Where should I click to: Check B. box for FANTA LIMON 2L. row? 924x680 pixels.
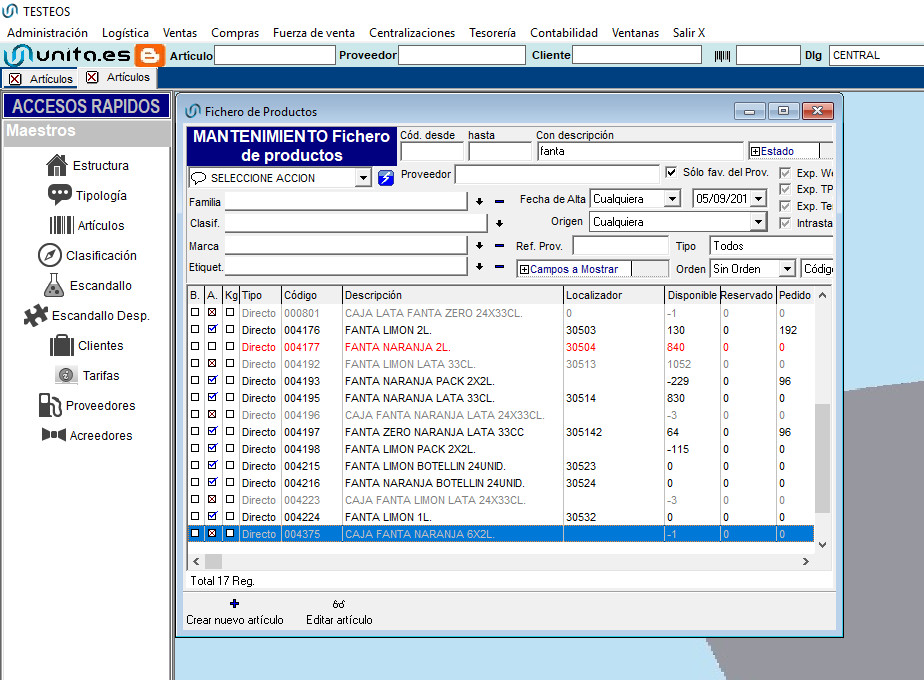(195, 329)
